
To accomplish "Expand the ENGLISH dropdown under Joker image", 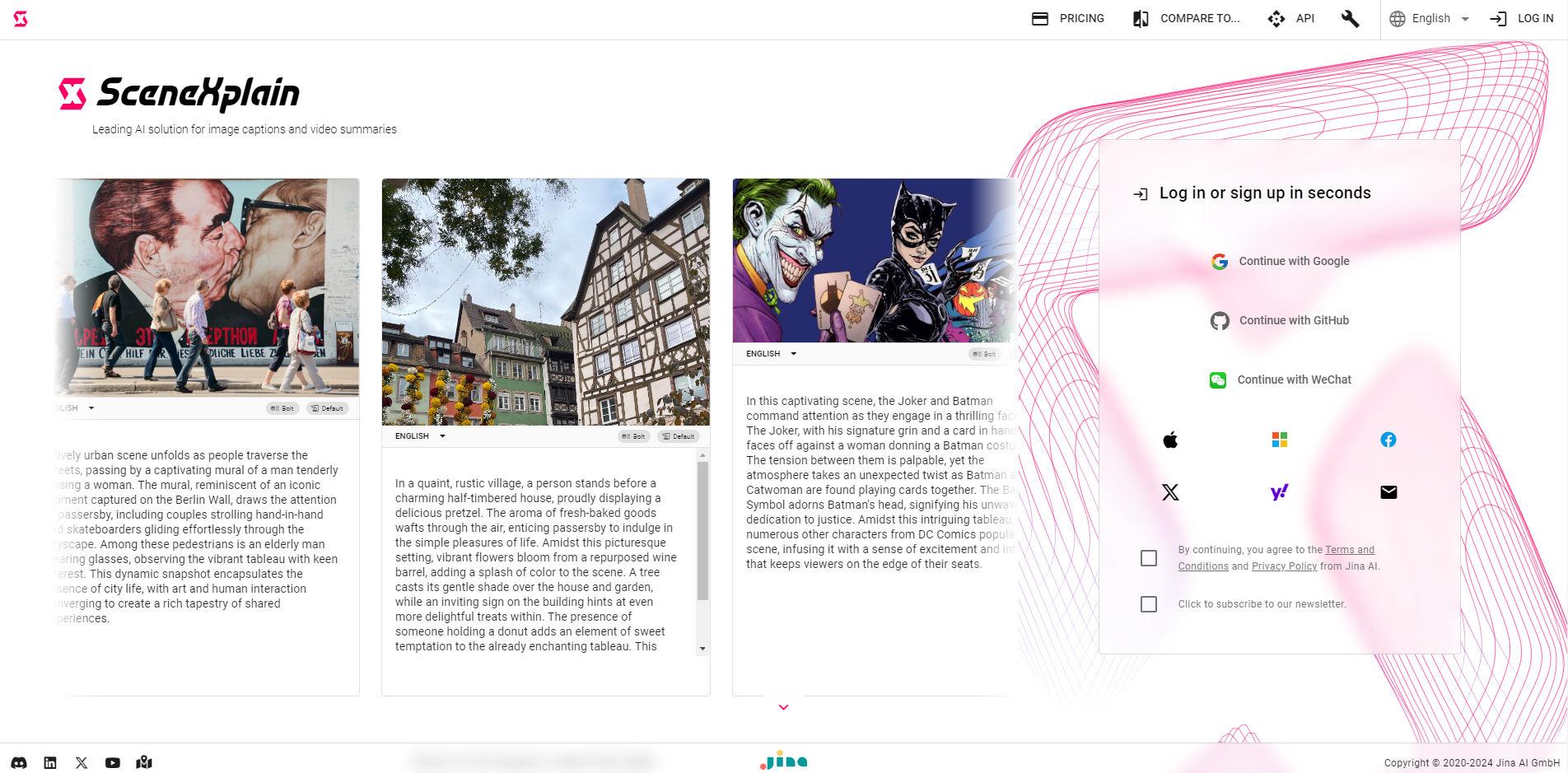I will [x=771, y=354].
